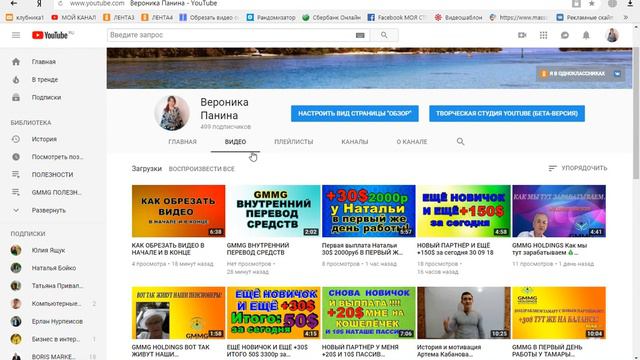Click НАСТРОИТЬ ВИД СТРАНИЦЫ "ОБЗОР" button
640x360 pixels.
click(355, 113)
